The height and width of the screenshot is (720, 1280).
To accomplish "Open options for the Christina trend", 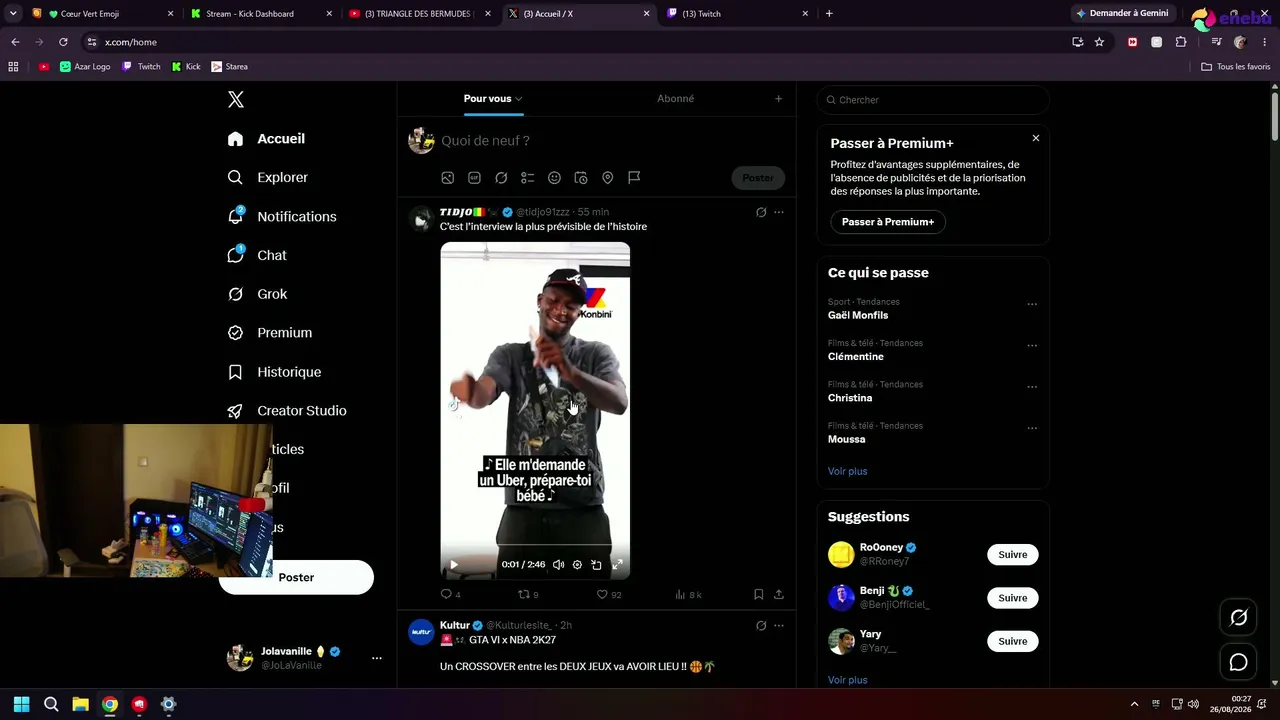I will tap(1032, 388).
